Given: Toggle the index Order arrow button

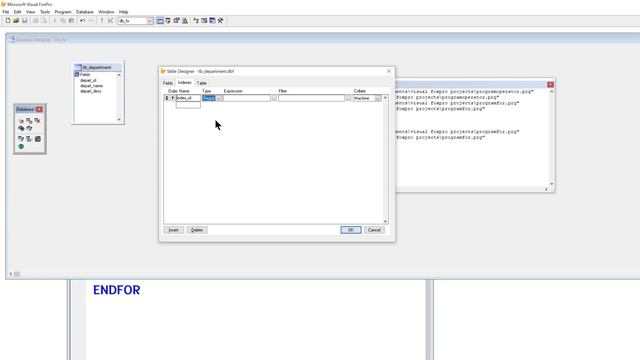Looking at the screenshot, I should [x=173, y=98].
